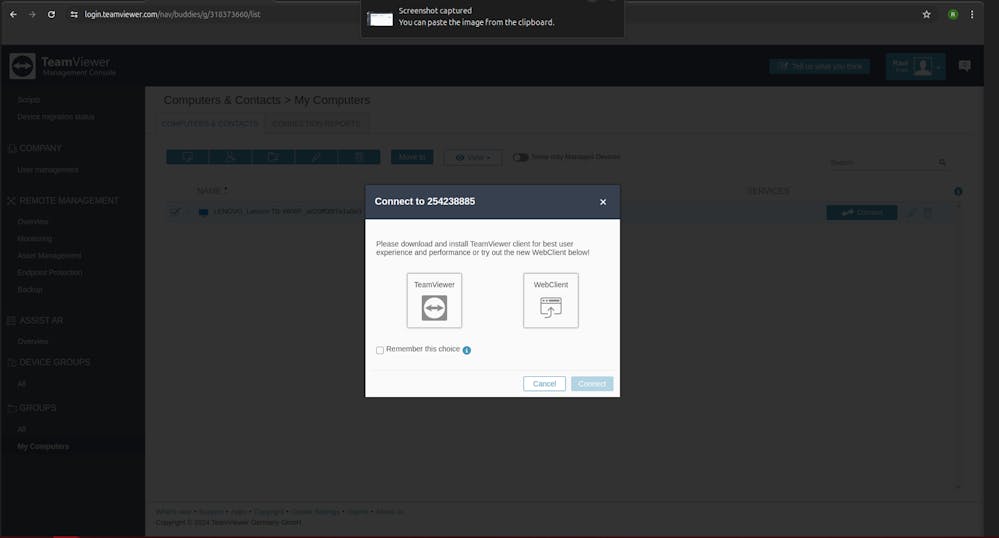Click info icon beside Remember this choice

(x=466, y=350)
